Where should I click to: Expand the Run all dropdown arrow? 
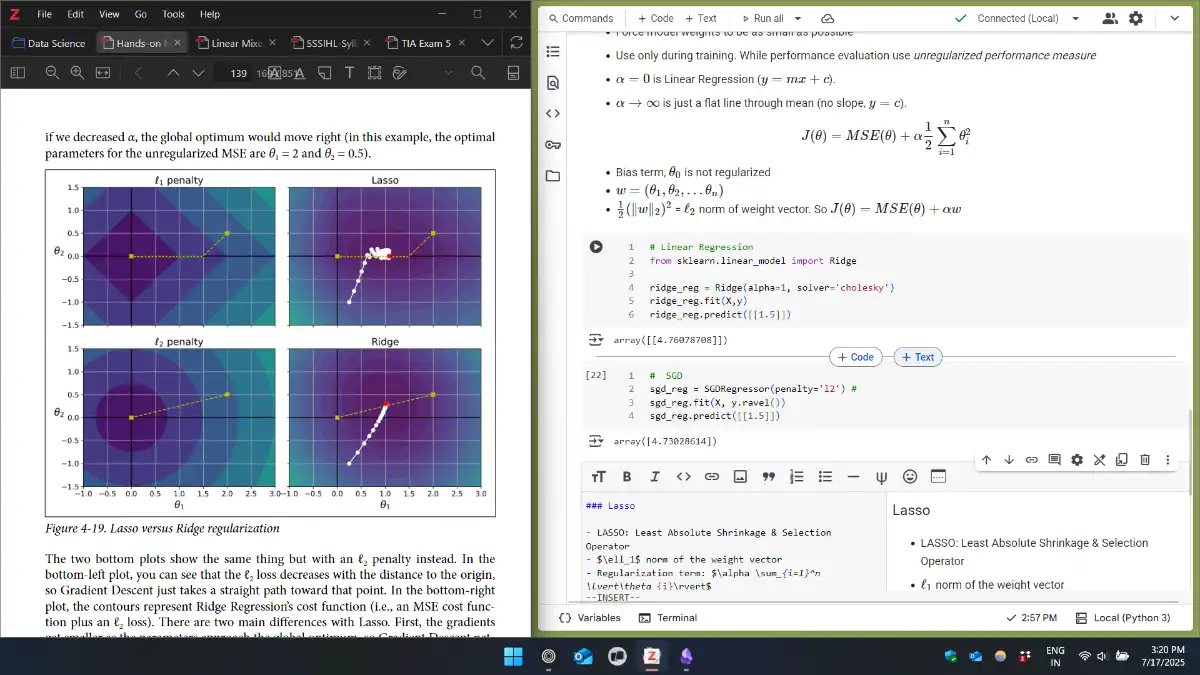[x=798, y=18]
